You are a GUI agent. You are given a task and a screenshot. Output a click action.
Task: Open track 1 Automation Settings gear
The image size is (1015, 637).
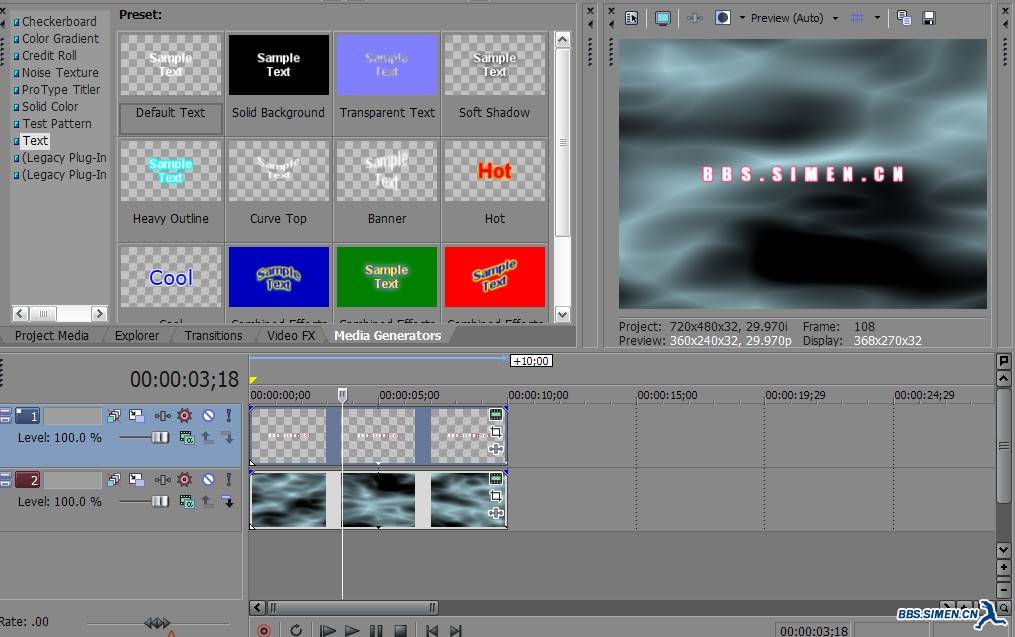[x=184, y=416]
